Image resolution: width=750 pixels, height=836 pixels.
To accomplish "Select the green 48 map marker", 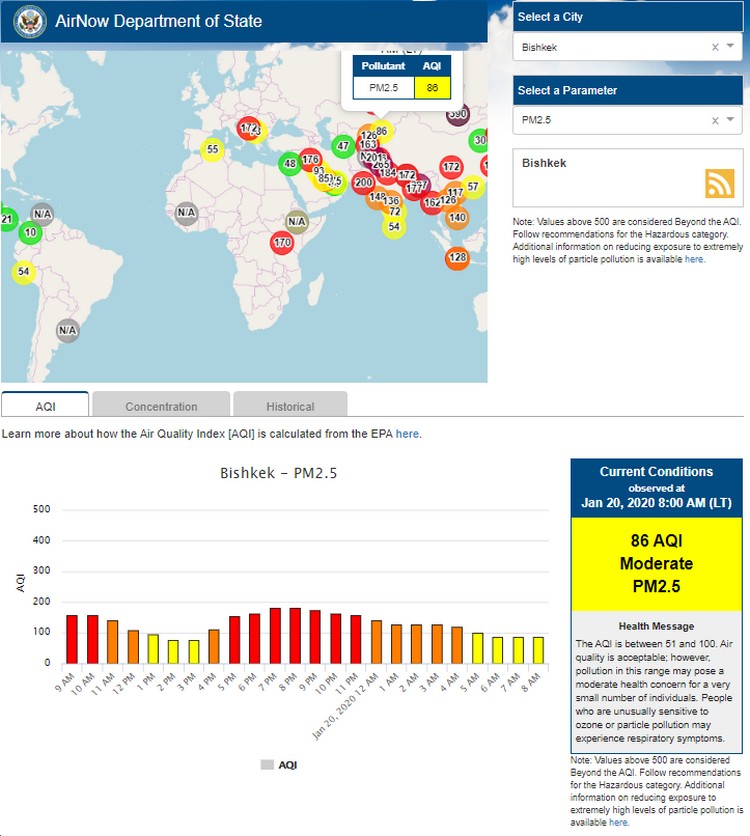I will click(290, 163).
